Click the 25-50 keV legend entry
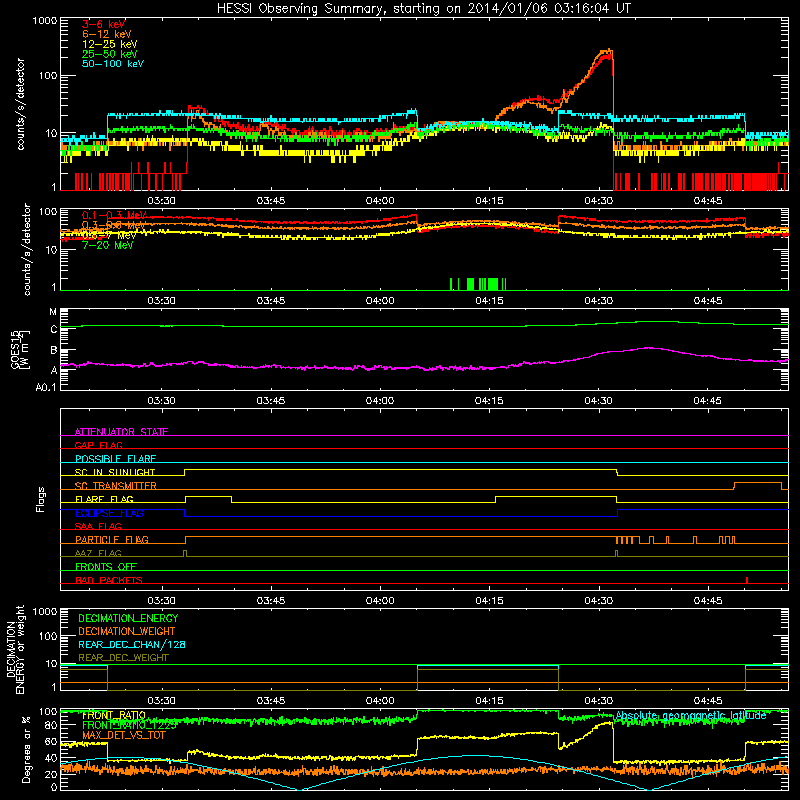Viewport: 800px width, 800px height. pyautogui.click(x=110, y=54)
